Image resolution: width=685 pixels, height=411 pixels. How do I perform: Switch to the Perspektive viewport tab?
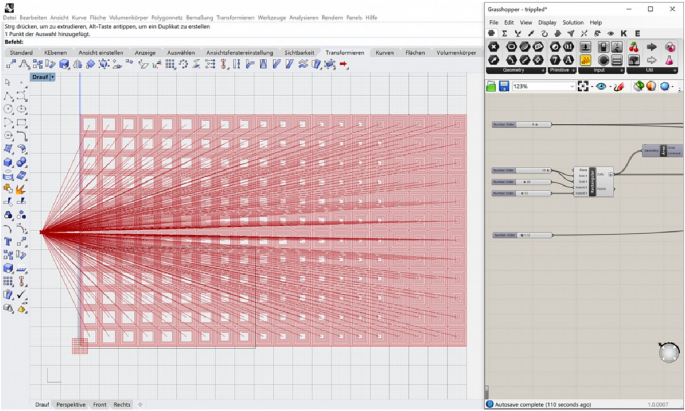tap(71, 404)
